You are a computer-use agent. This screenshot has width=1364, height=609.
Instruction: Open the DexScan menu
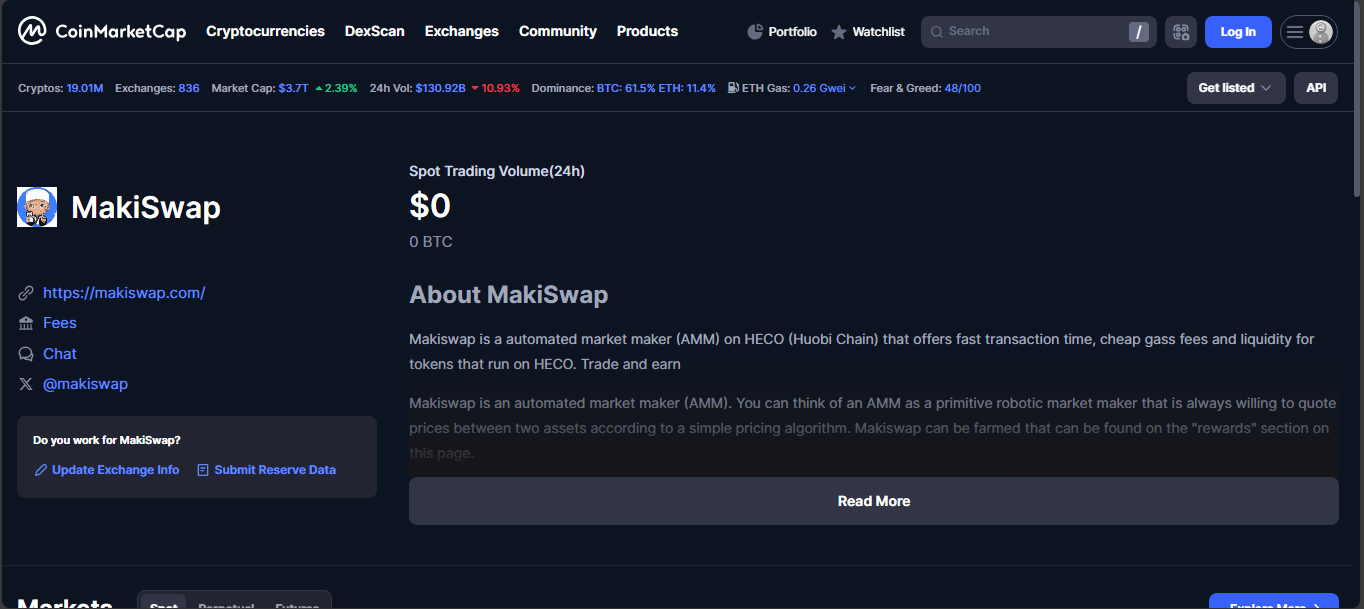tap(375, 32)
